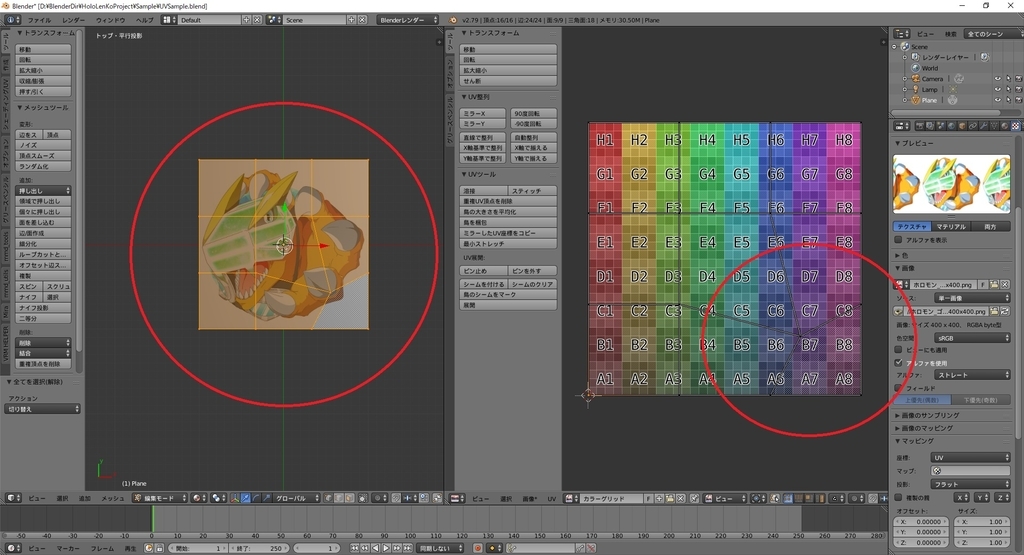
Task: Toggle the フィールド checkbox
Action: pyautogui.click(x=899, y=388)
